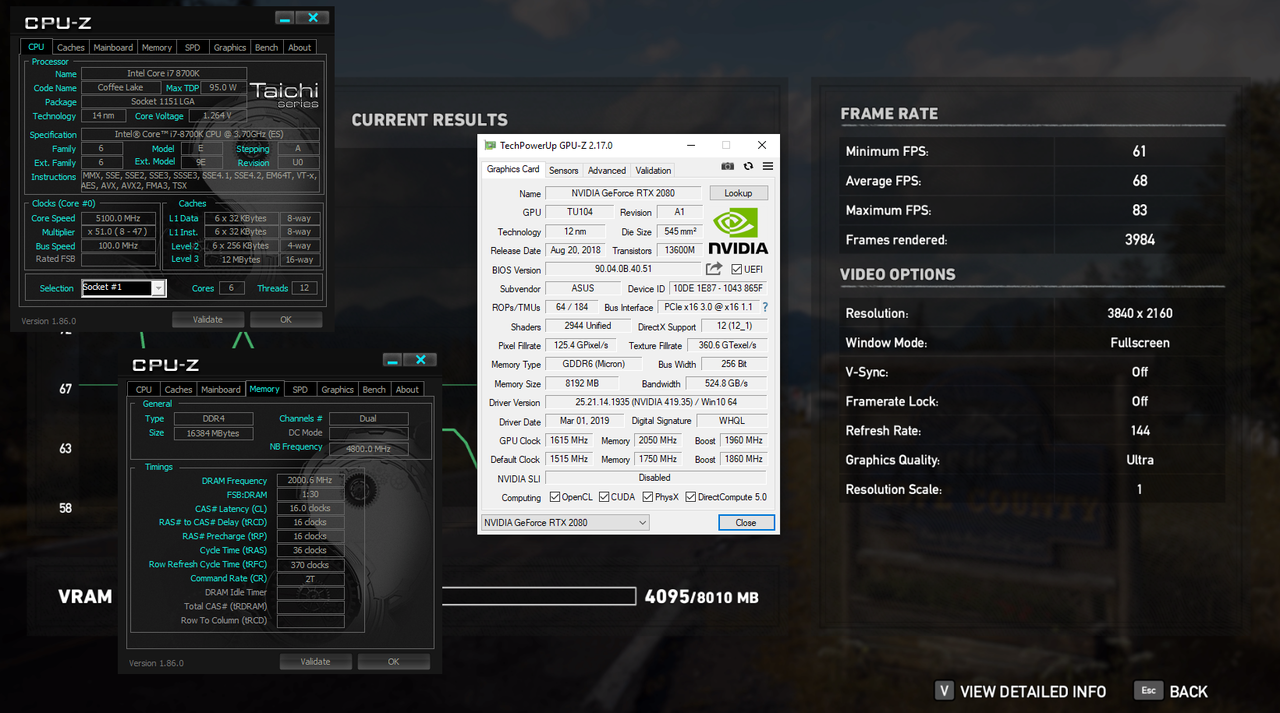Click OK in the lower CPU-Z window
The width and height of the screenshot is (1280, 713).
click(x=394, y=662)
